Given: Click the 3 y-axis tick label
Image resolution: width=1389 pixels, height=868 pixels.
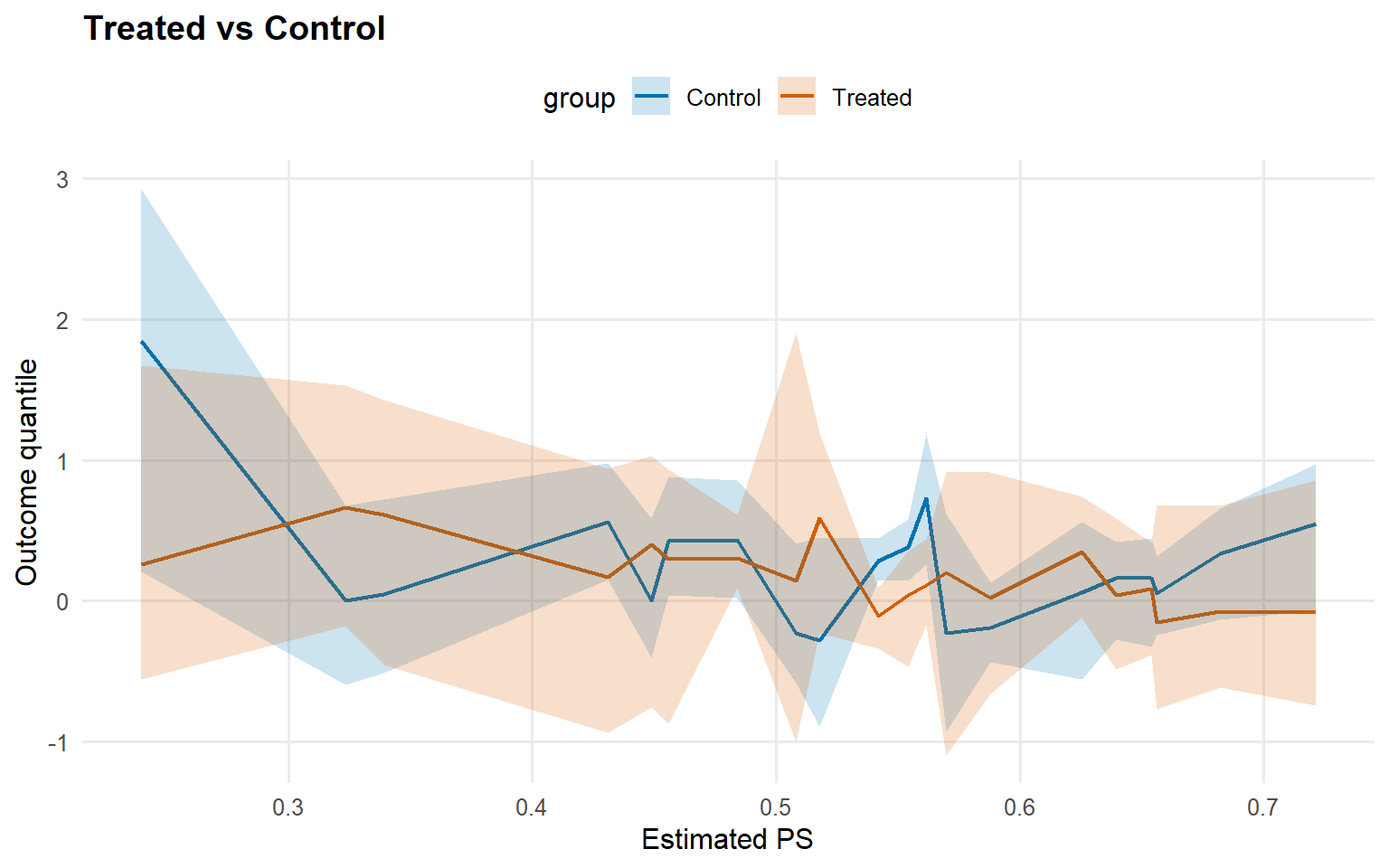Looking at the screenshot, I should pos(62,179).
